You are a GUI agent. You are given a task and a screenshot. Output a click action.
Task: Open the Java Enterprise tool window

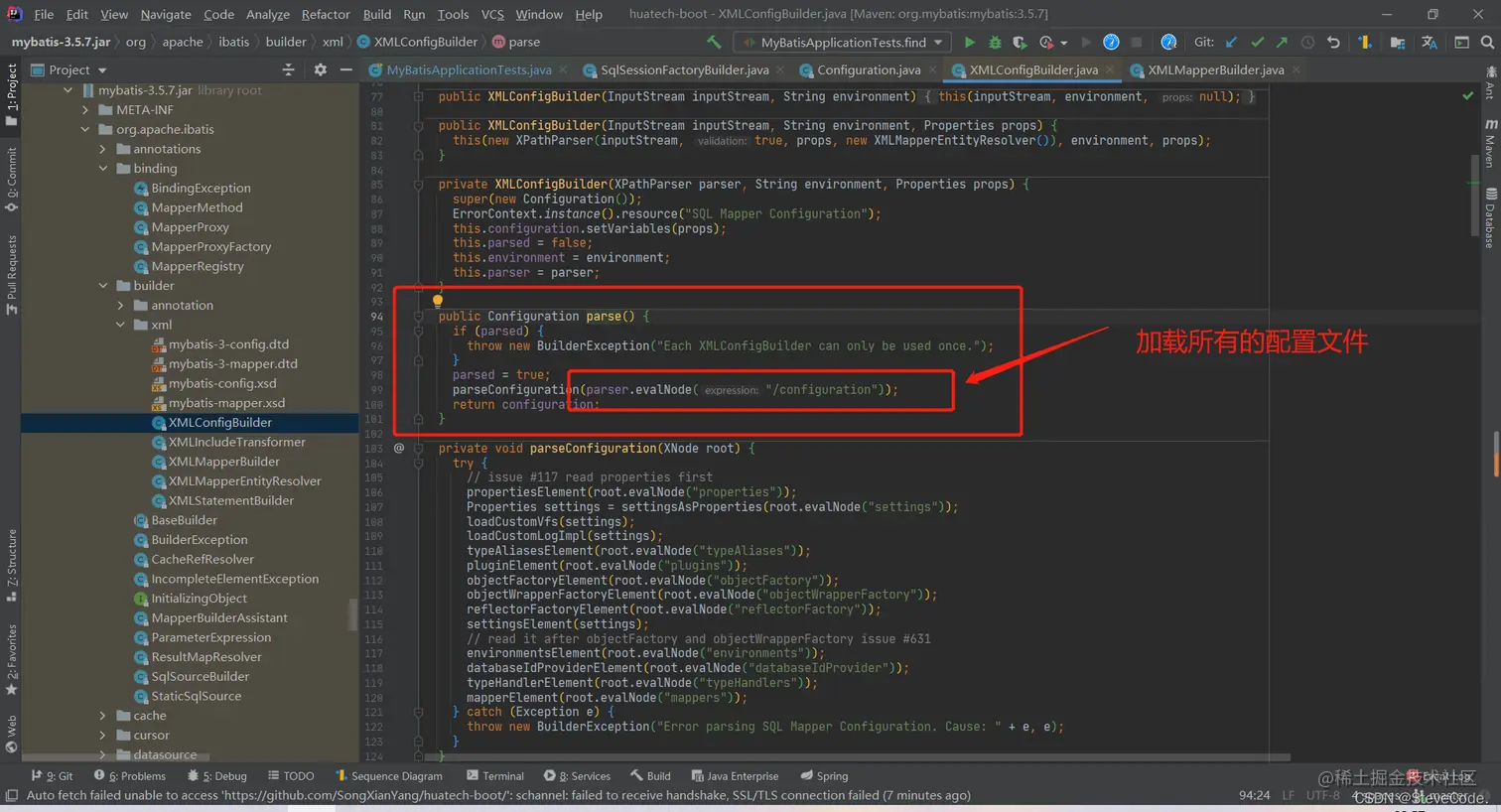click(x=735, y=776)
